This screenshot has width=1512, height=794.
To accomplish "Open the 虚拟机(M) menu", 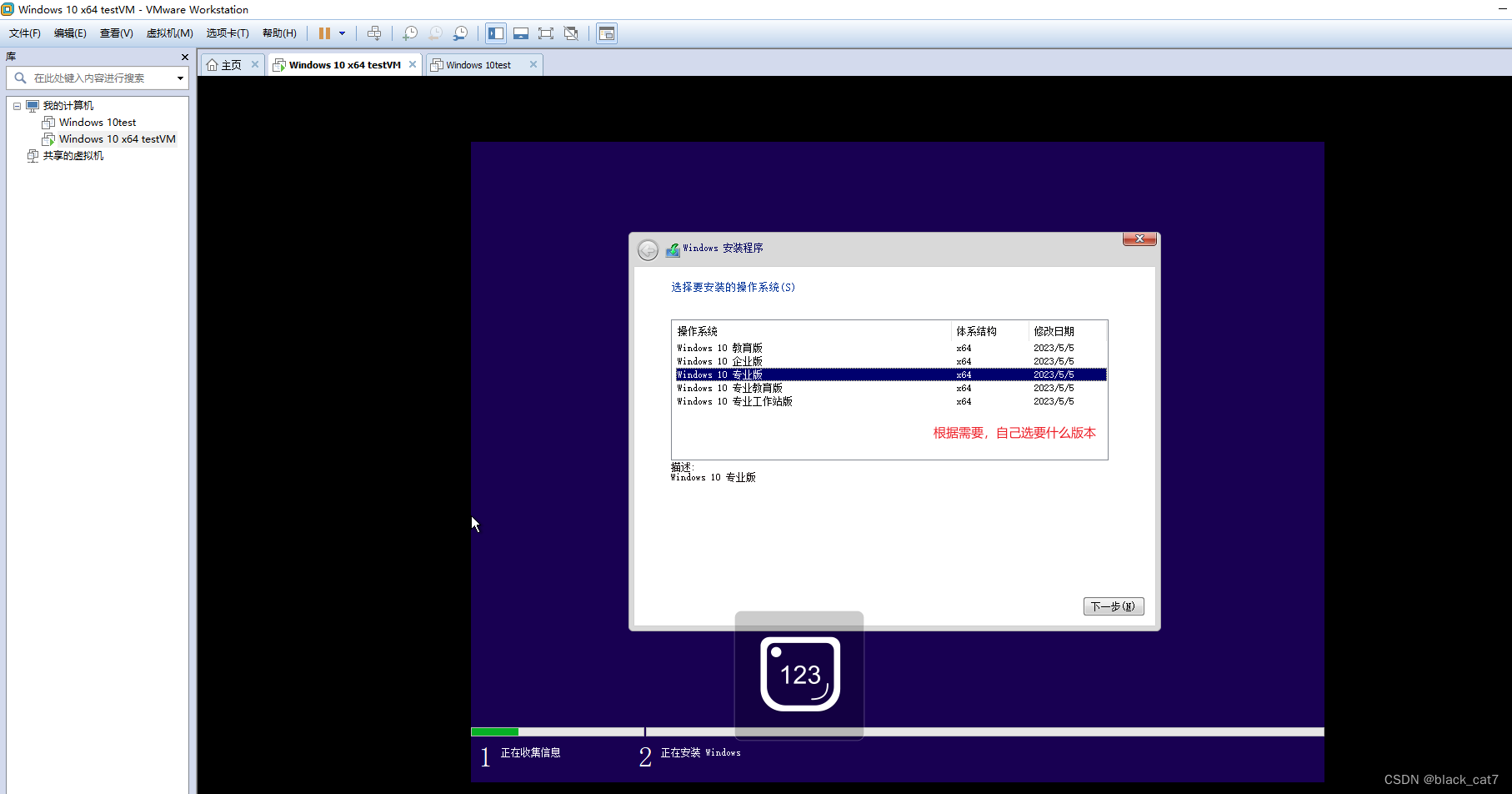I will (170, 33).
